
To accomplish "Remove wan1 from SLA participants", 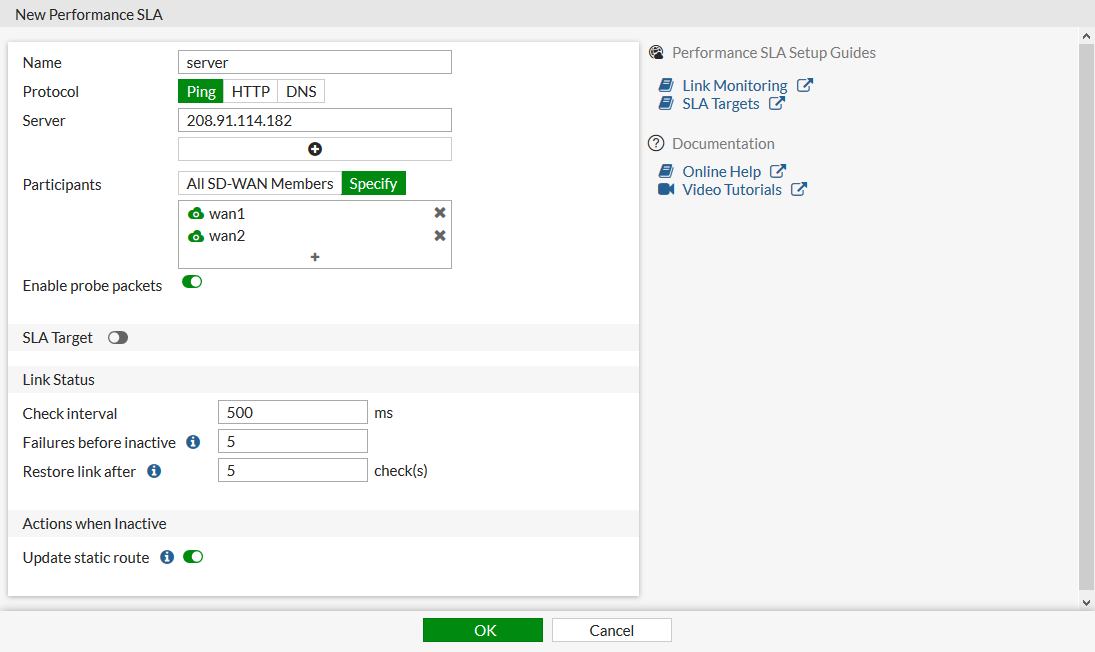I will pos(439,212).
